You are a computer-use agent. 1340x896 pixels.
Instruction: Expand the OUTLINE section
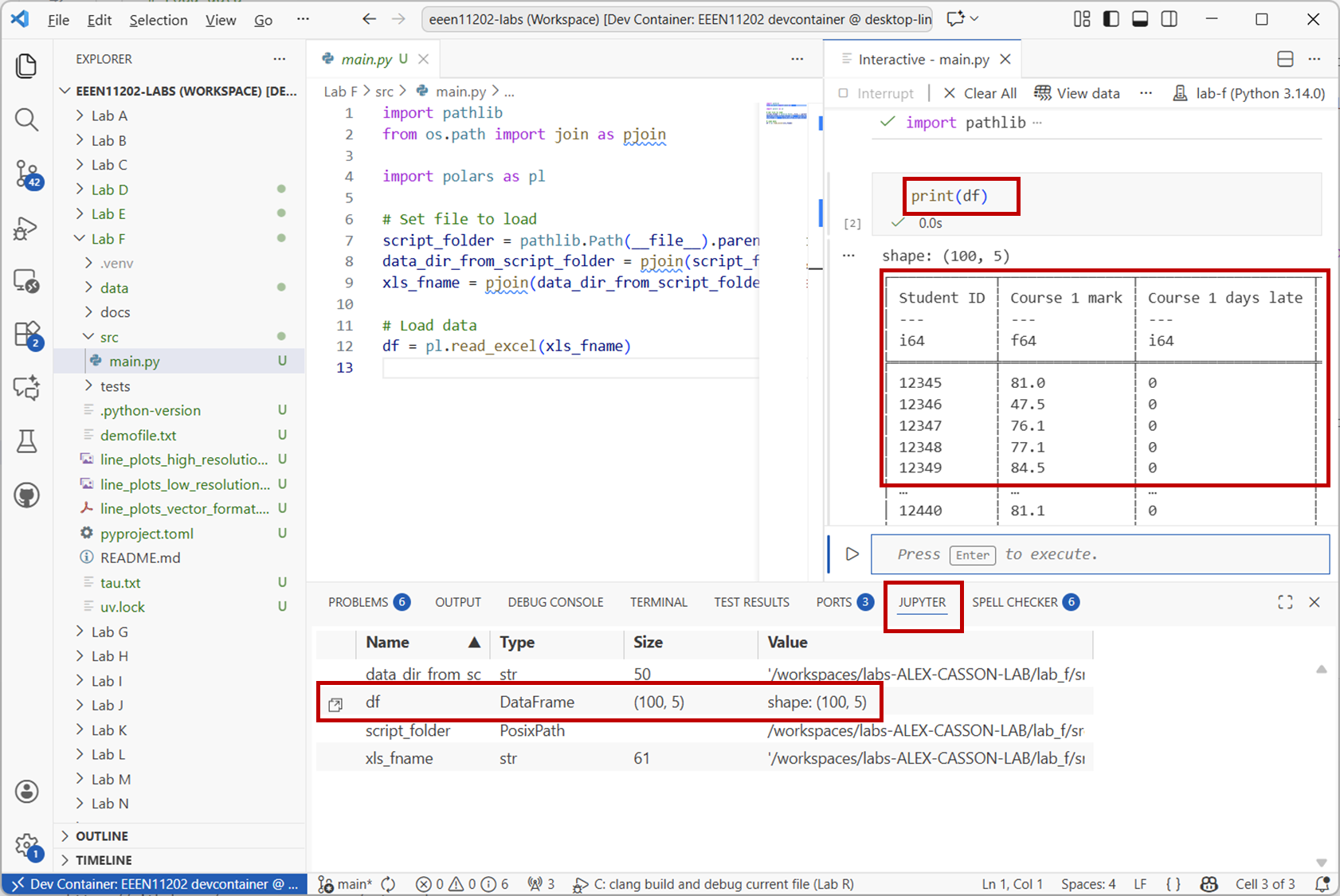click(x=101, y=835)
